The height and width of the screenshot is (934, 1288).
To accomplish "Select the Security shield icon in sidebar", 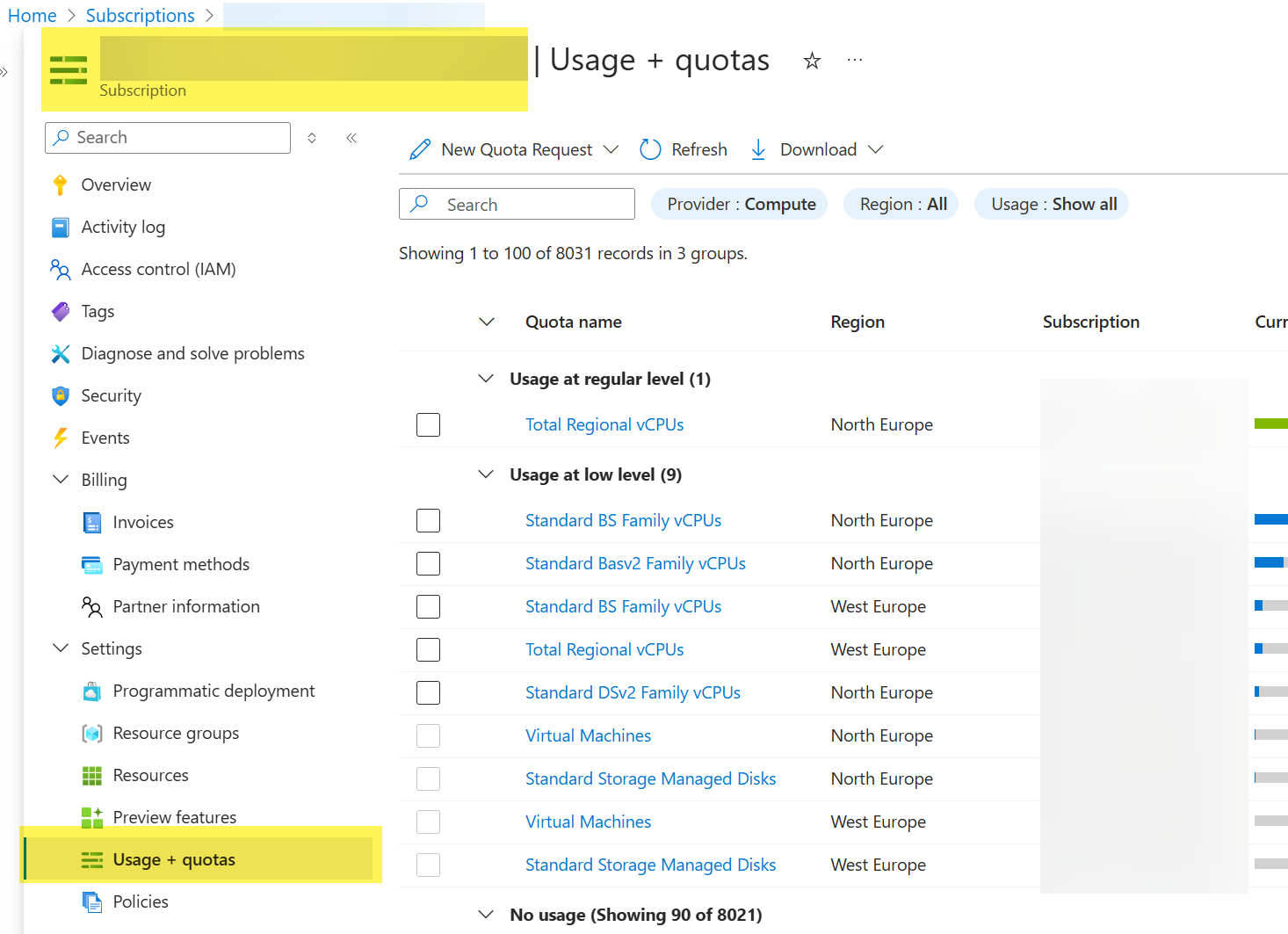I will pyautogui.click(x=60, y=395).
